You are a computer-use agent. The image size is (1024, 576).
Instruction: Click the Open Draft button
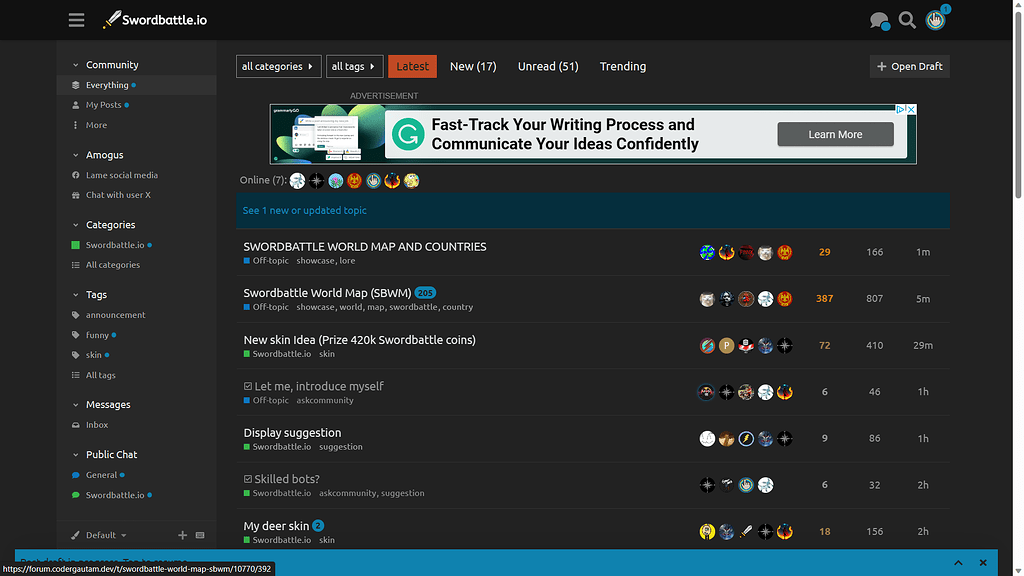[x=909, y=66]
